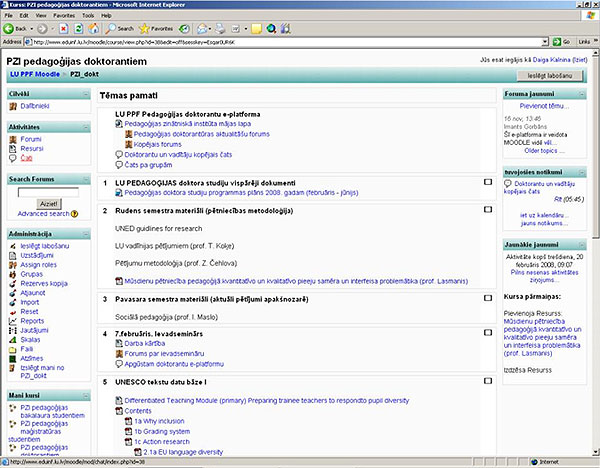Open the Pievienot tēmu... link
This screenshot has height=468, width=600.
click(544, 106)
